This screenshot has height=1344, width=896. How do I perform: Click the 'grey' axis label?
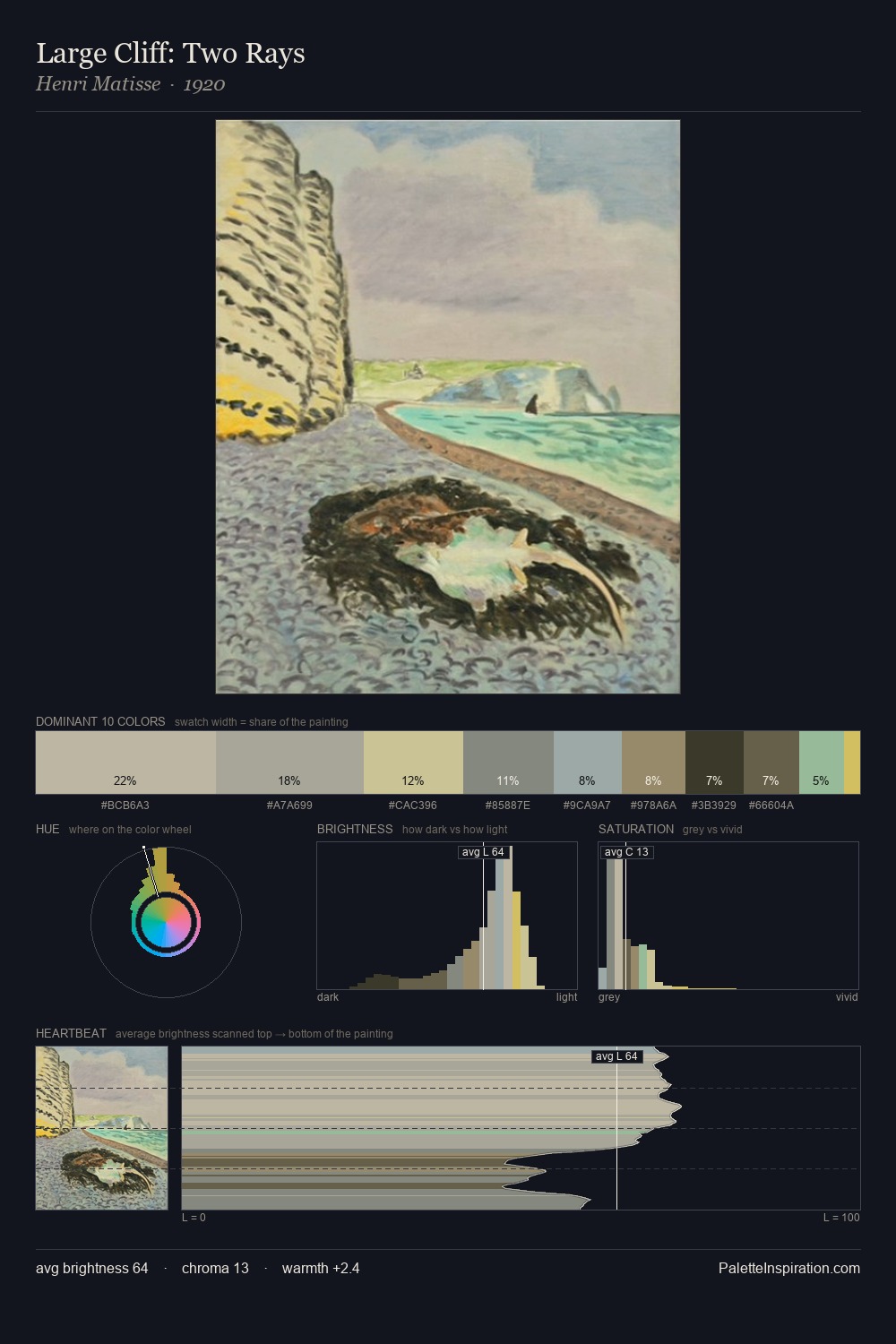[x=609, y=997]
